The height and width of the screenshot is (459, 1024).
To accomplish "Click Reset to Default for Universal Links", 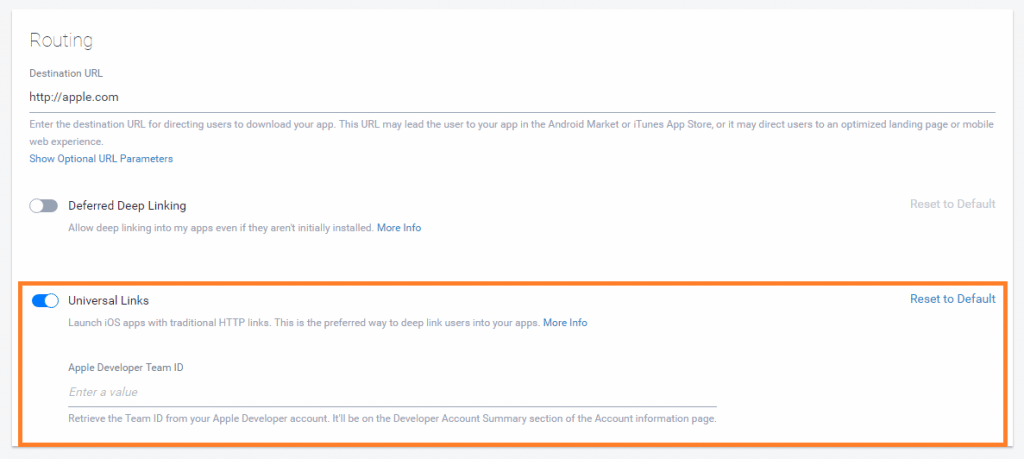I will click(x=952, y=299).
